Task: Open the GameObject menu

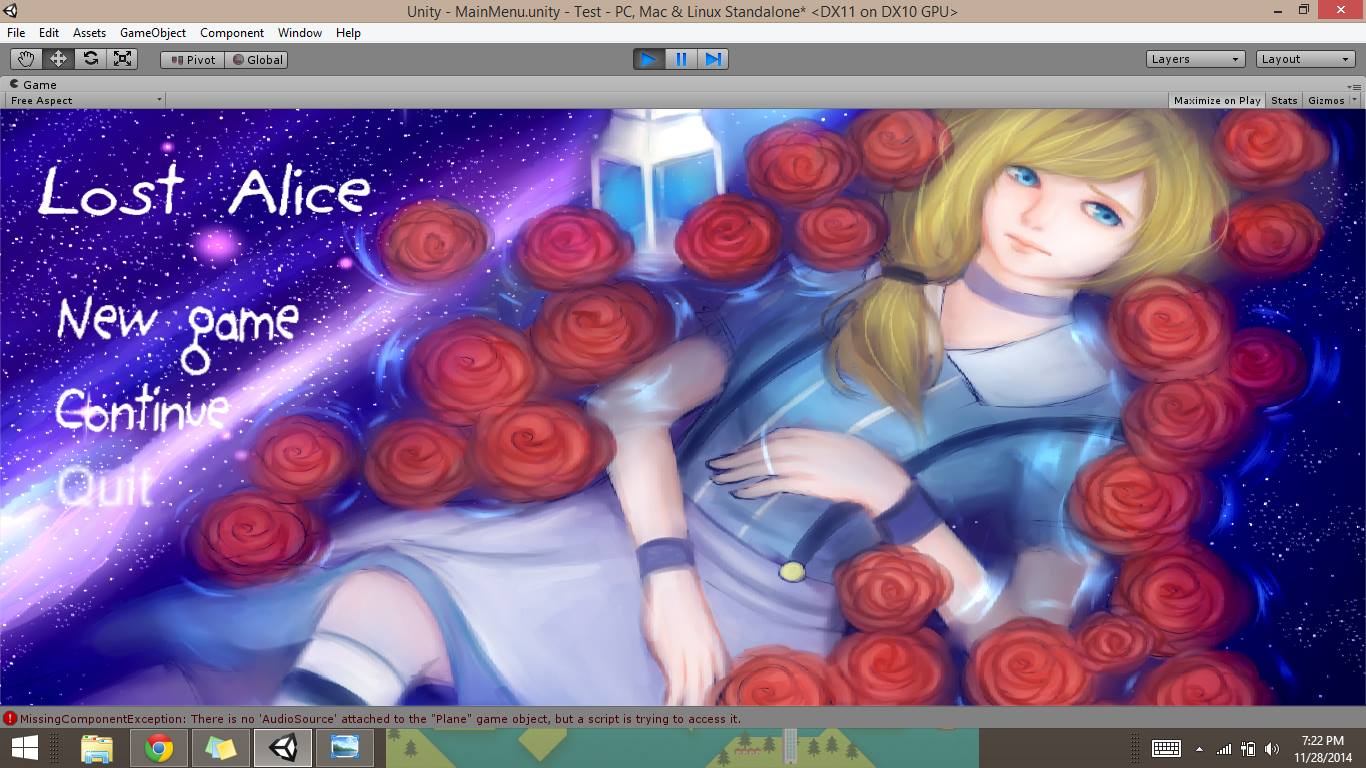Action: point(153,33)
